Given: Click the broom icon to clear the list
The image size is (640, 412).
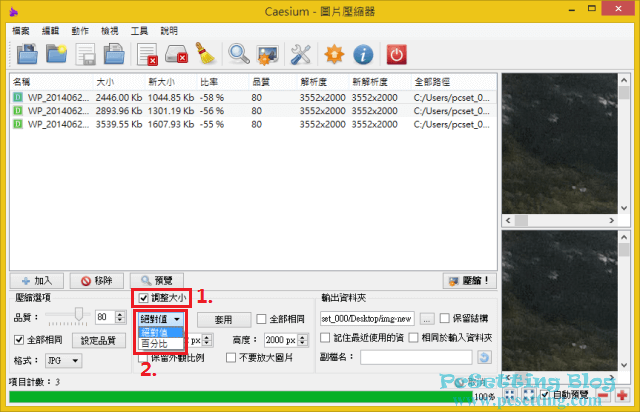Looking at the screenshot, I should point(207,54).
